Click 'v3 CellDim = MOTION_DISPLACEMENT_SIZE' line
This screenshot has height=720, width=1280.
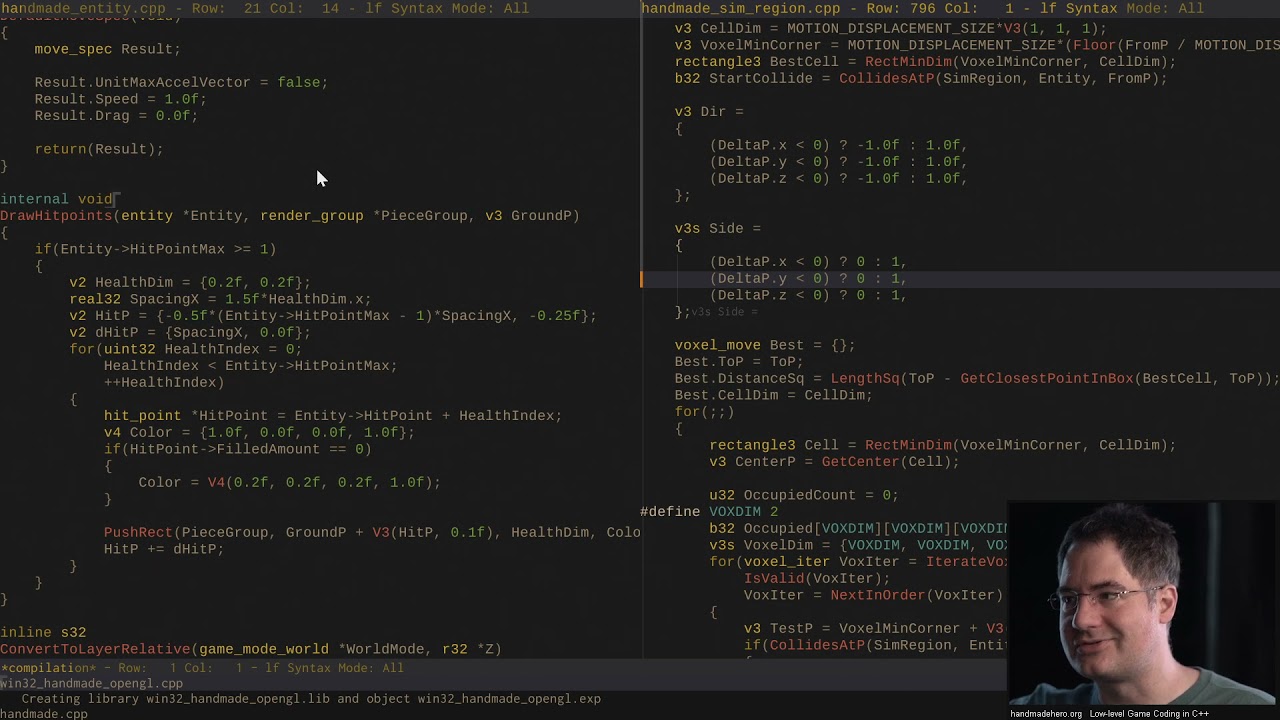tap(891, 29)
